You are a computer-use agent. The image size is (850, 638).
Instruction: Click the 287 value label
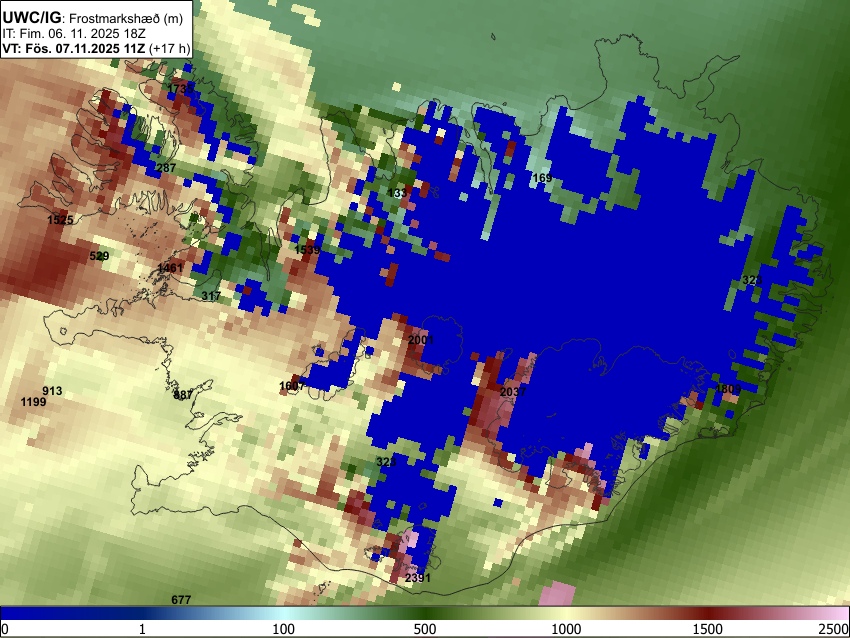click(166, 168)
